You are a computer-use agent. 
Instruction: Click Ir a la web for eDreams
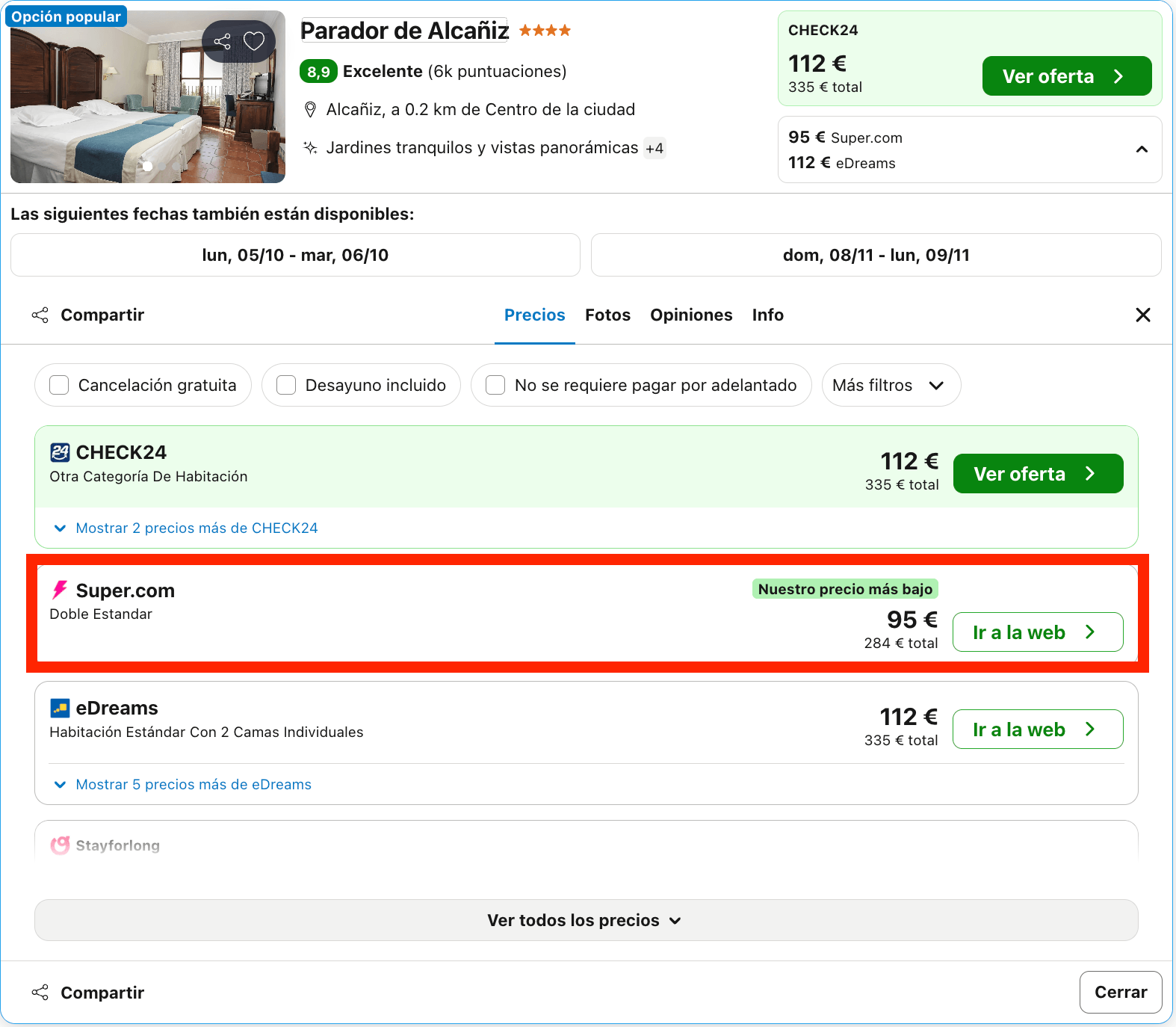pos(1038,730)
